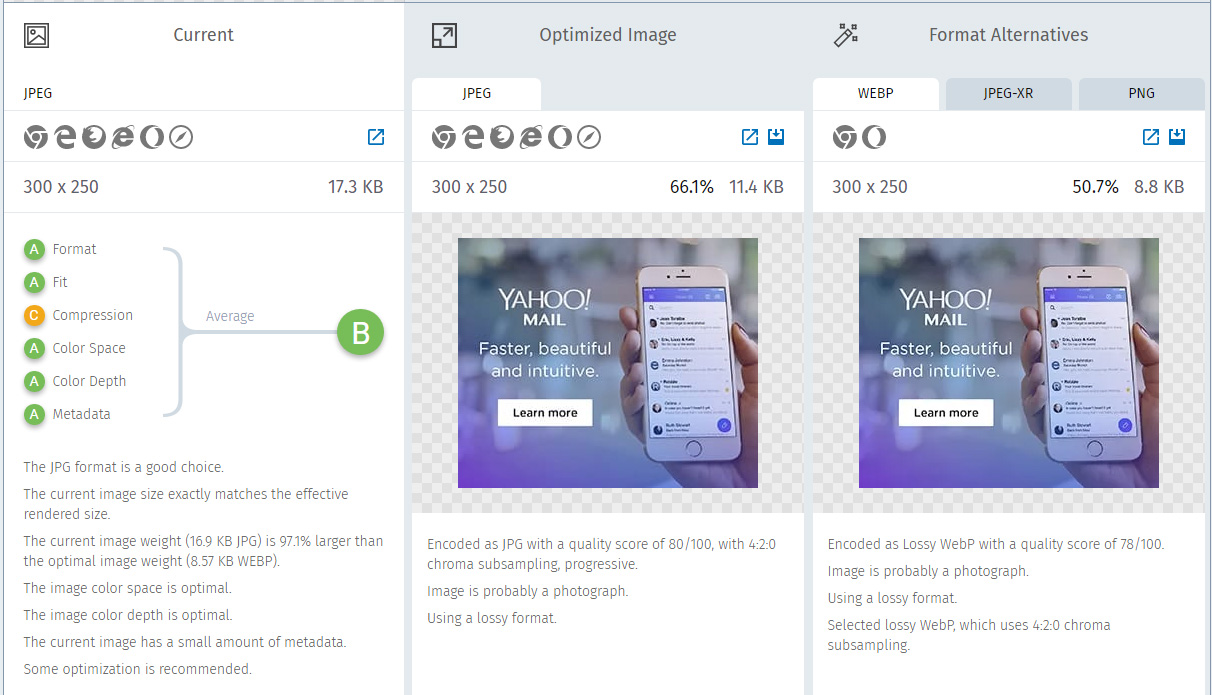Image resolution: width=1212 pixels, height=695 pixels.
Task: Open optimized JPEG in new window
Action: (x=750, y=137)
